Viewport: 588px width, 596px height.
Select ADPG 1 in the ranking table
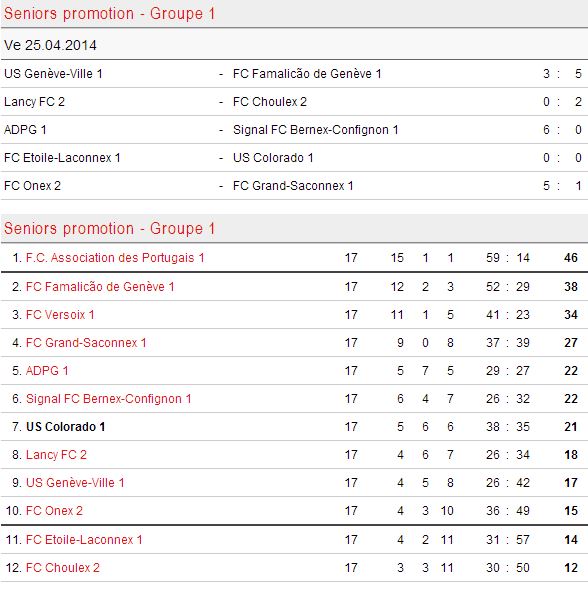(47, 371)
